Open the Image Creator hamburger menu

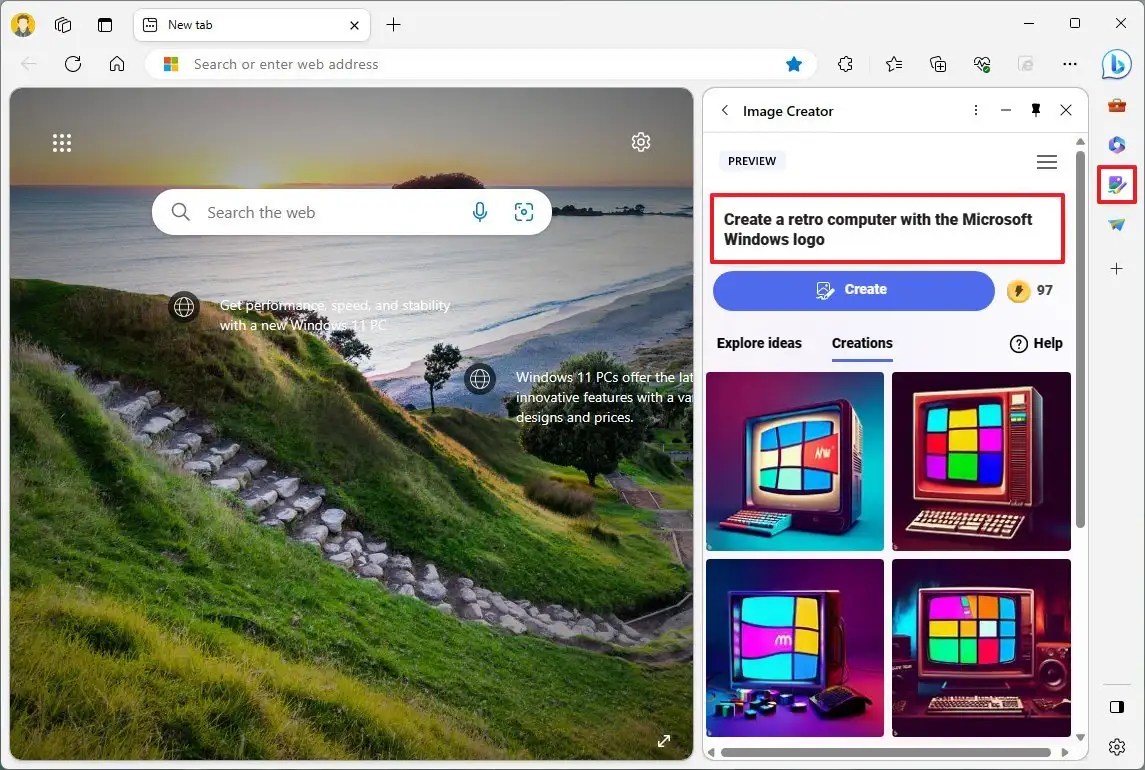click(1046, 161)
